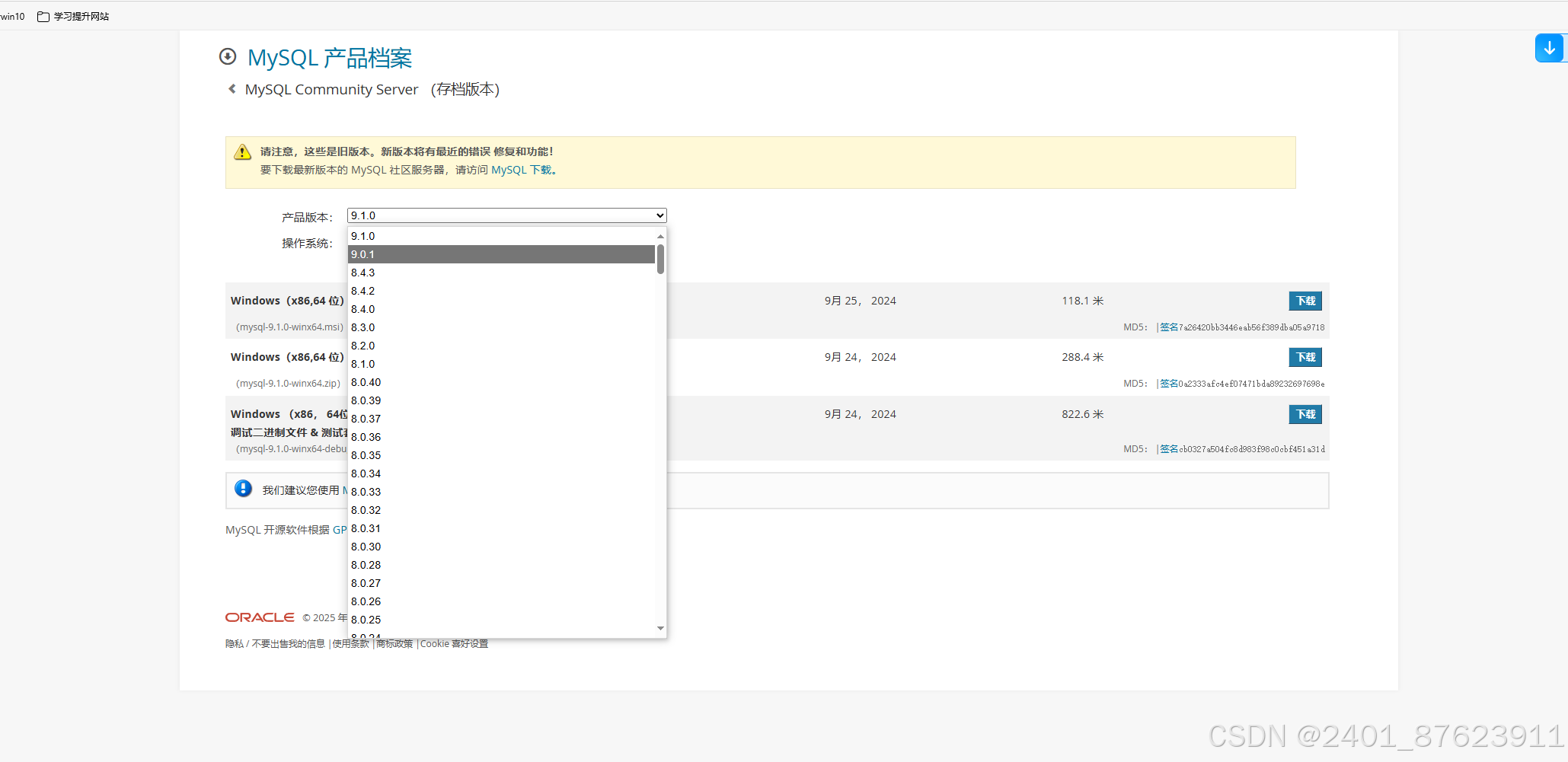Screen dimensions: 1568x762
Task: Pick version 8.0.34 from the list
Action: point(502,473)
